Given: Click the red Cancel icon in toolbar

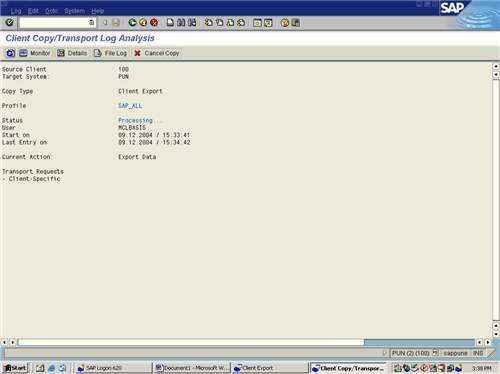Looking at the screenshot, I should click(x=154, y=22).
